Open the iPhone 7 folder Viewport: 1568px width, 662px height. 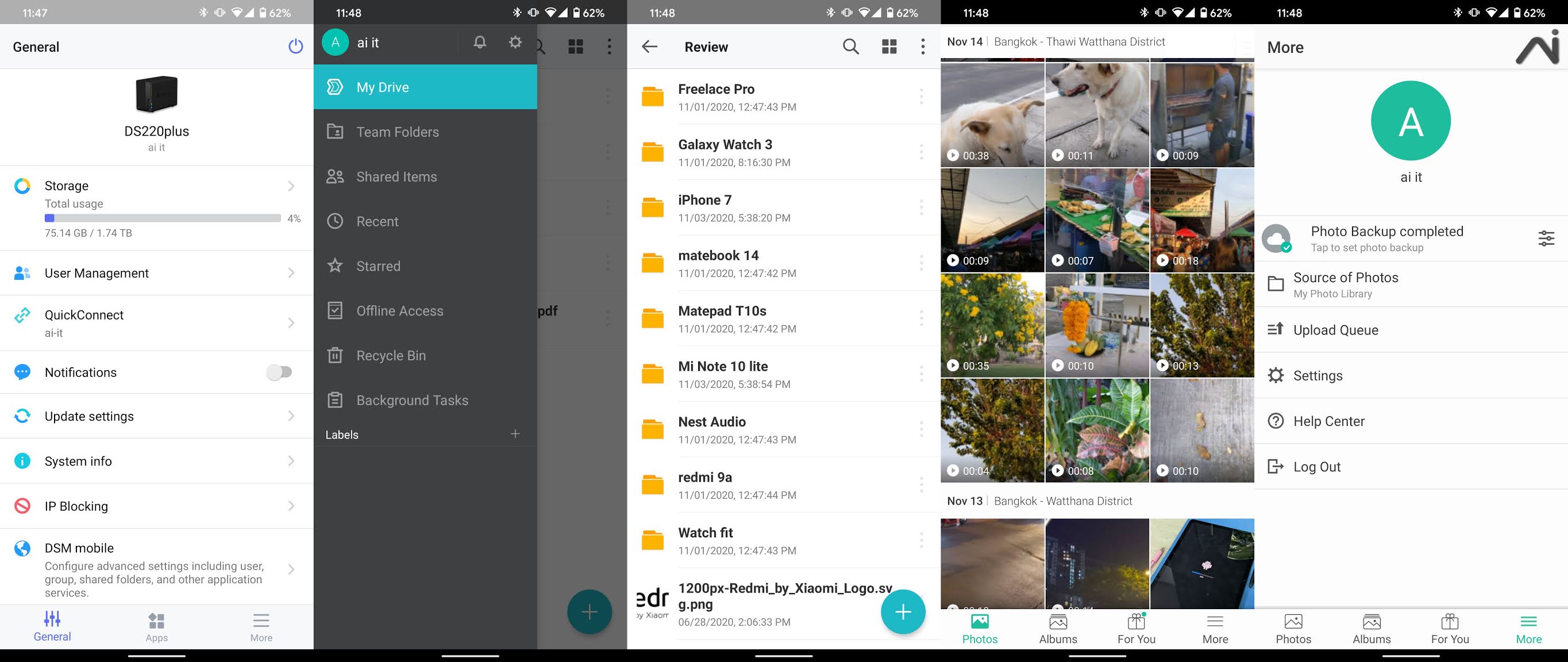click(784, 207)
